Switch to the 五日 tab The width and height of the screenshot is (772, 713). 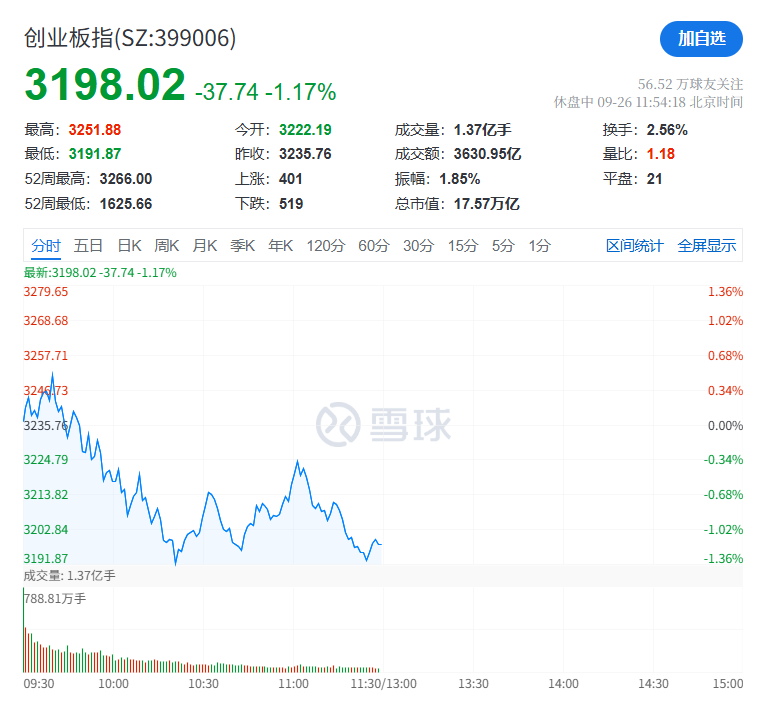click(88, 246)
